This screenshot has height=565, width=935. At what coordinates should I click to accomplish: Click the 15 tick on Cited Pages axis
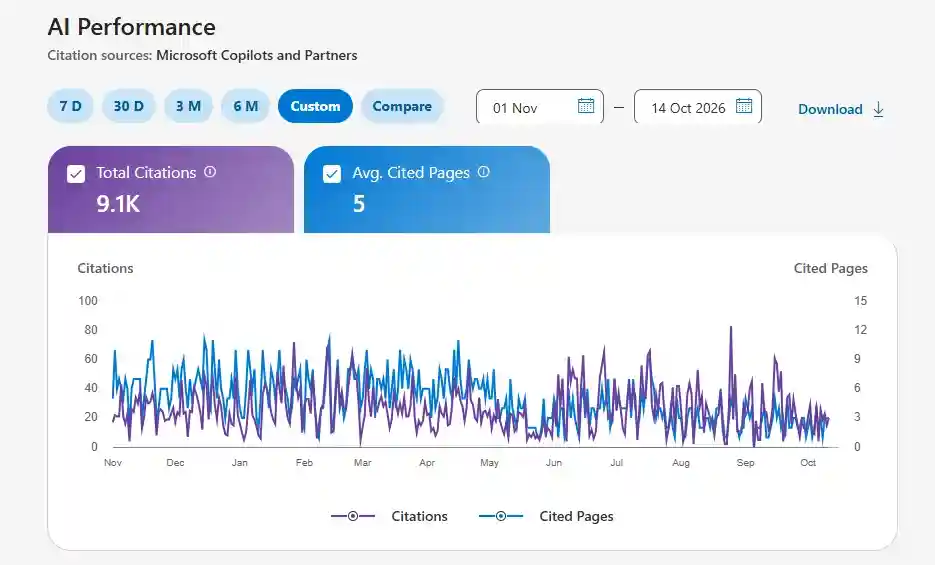pos(860,301)
